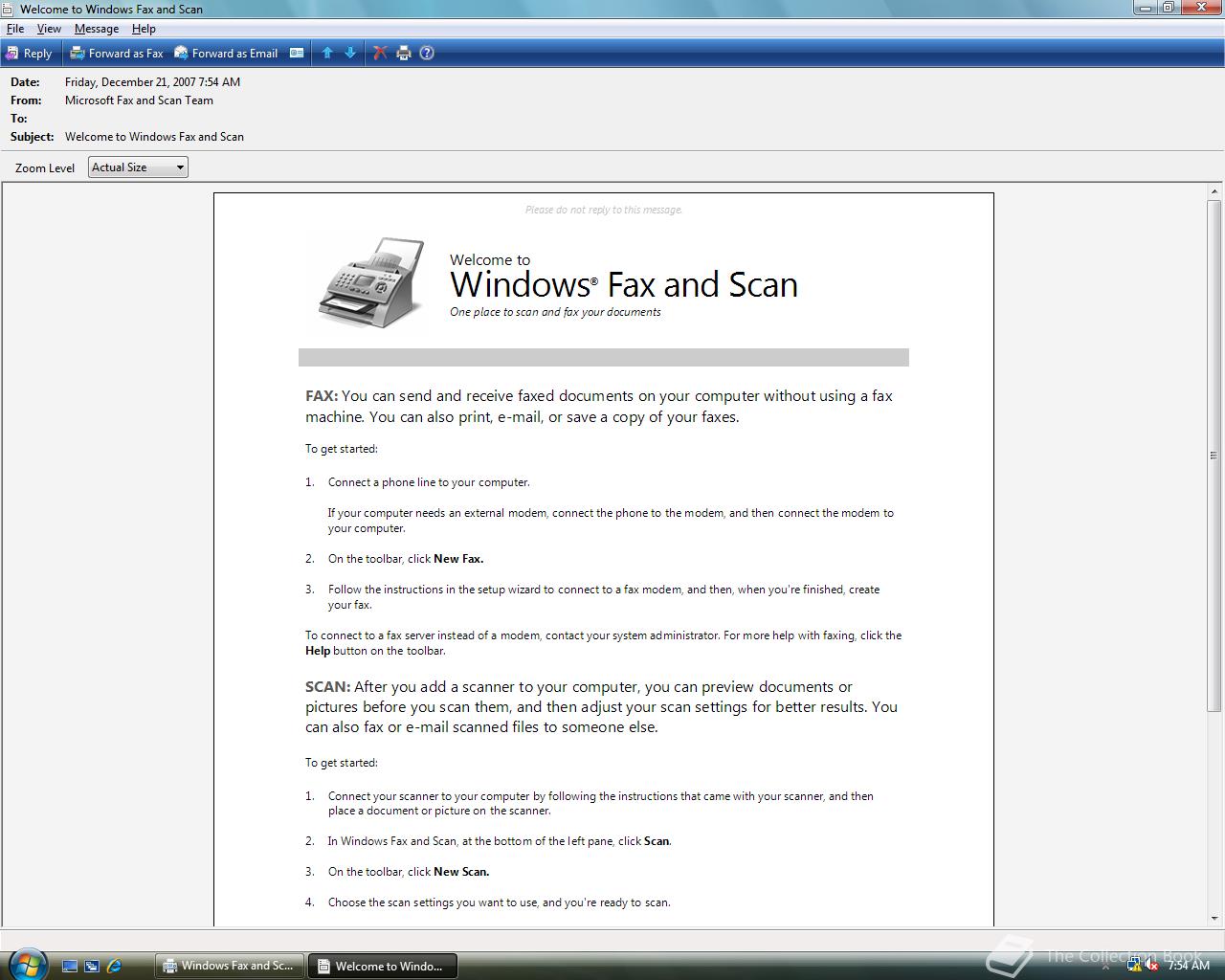This screenshot has width=1225, height=980.
Task: Launch Internet Explorer from quick launch
Action: tap(115, 967)
